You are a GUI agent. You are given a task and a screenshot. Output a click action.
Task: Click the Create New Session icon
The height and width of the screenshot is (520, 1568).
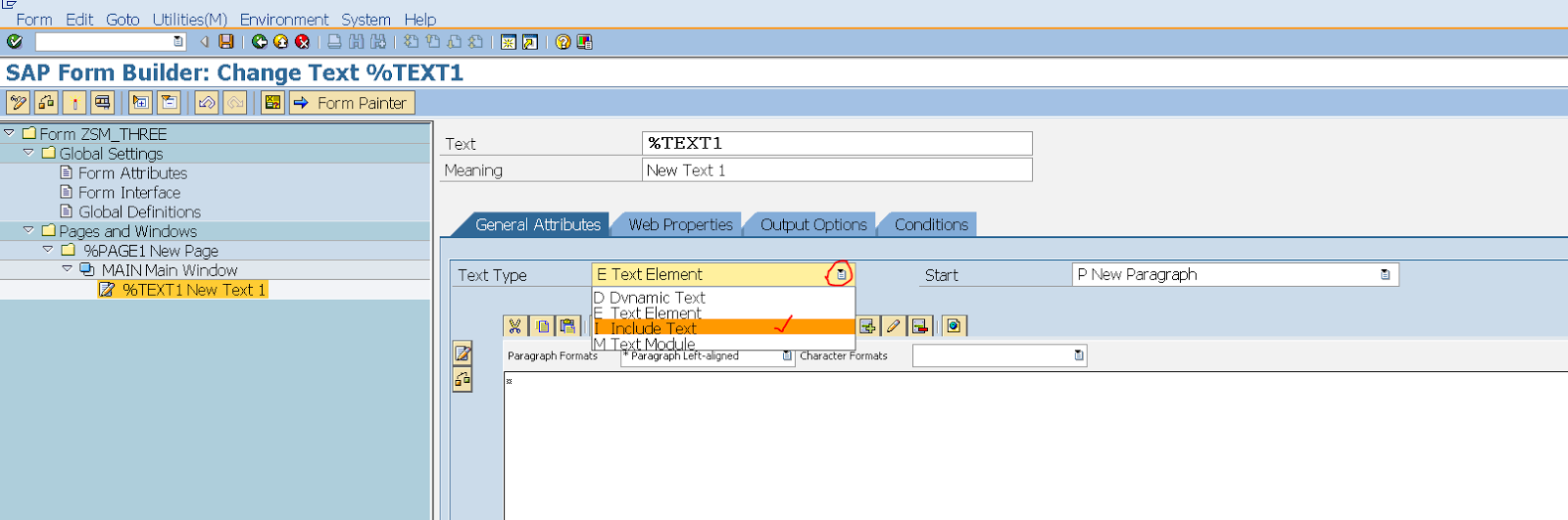[509, 41]
